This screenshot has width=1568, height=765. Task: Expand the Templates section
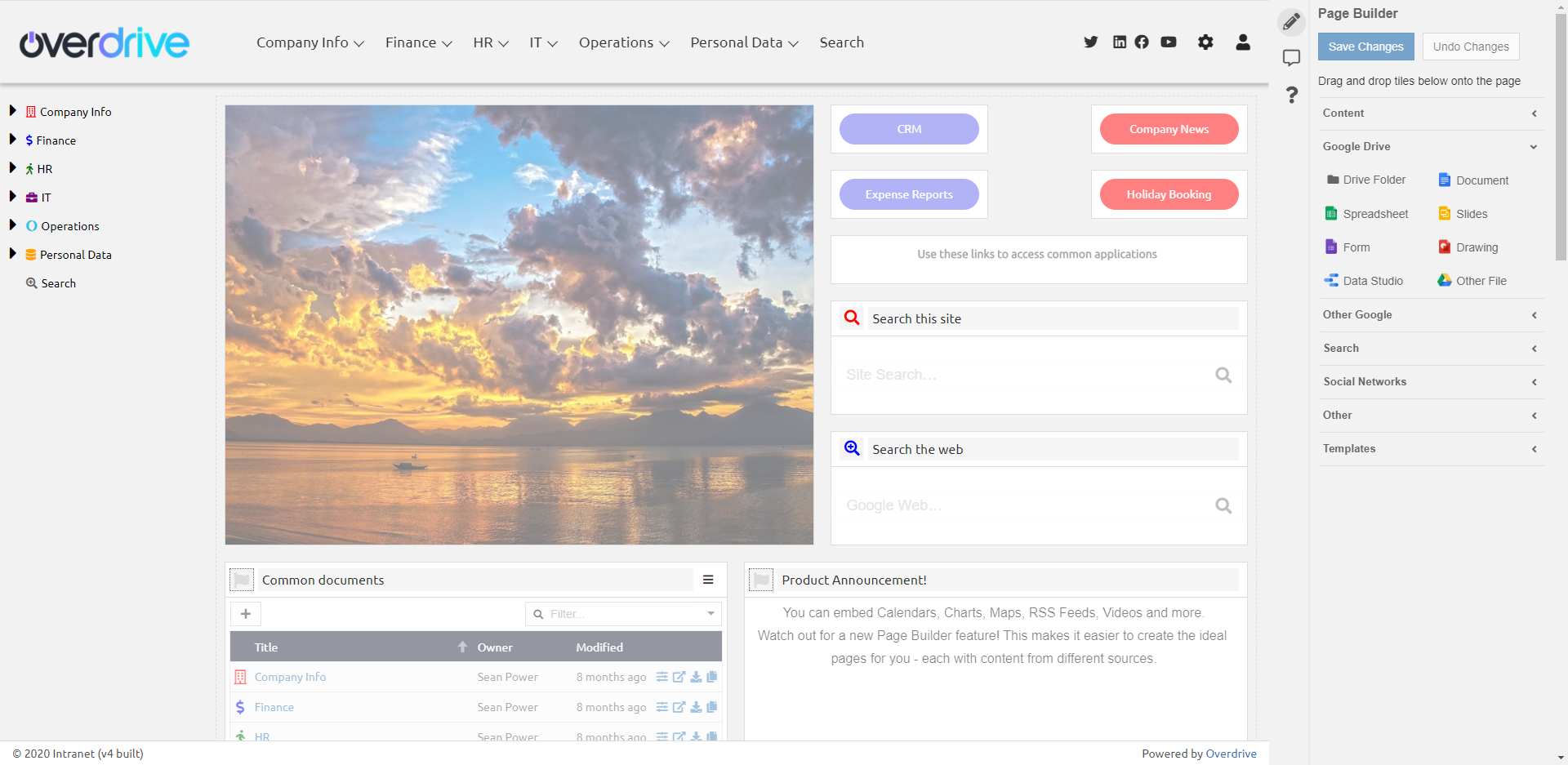tap(1431, 449)
